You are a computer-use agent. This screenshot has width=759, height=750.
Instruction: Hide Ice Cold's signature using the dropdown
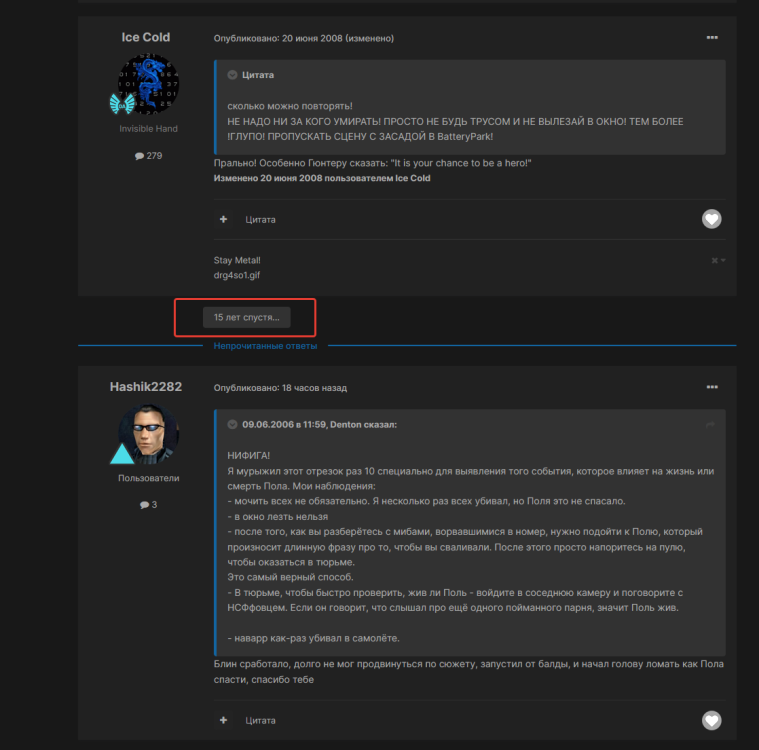[x=718, y=261]
